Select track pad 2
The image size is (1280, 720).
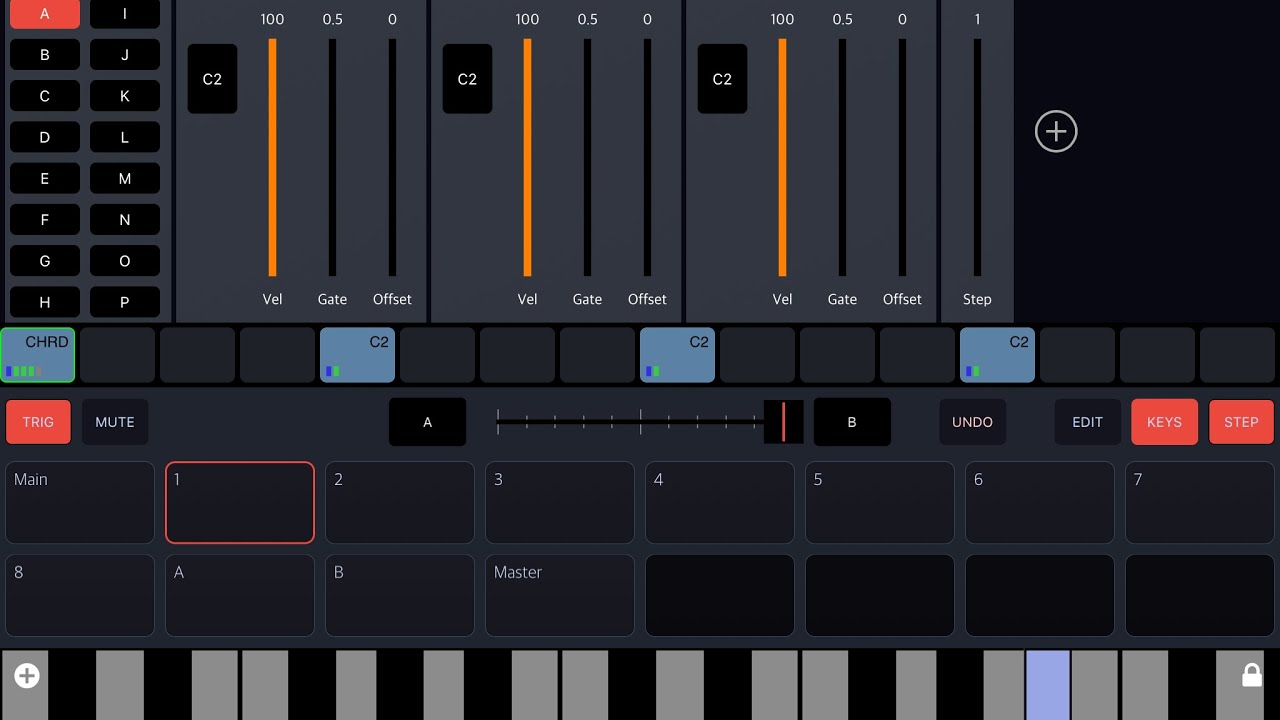click(x=400, y=503)
